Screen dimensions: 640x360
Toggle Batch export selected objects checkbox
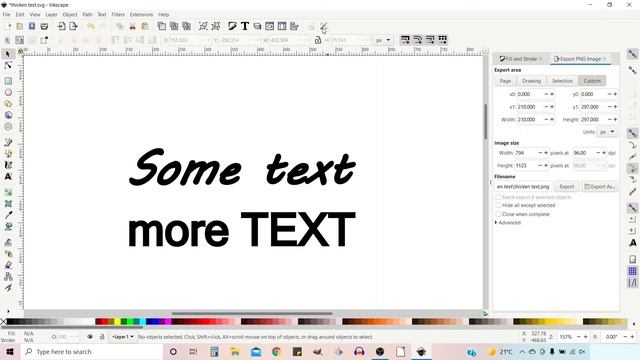tap(498, 197)
